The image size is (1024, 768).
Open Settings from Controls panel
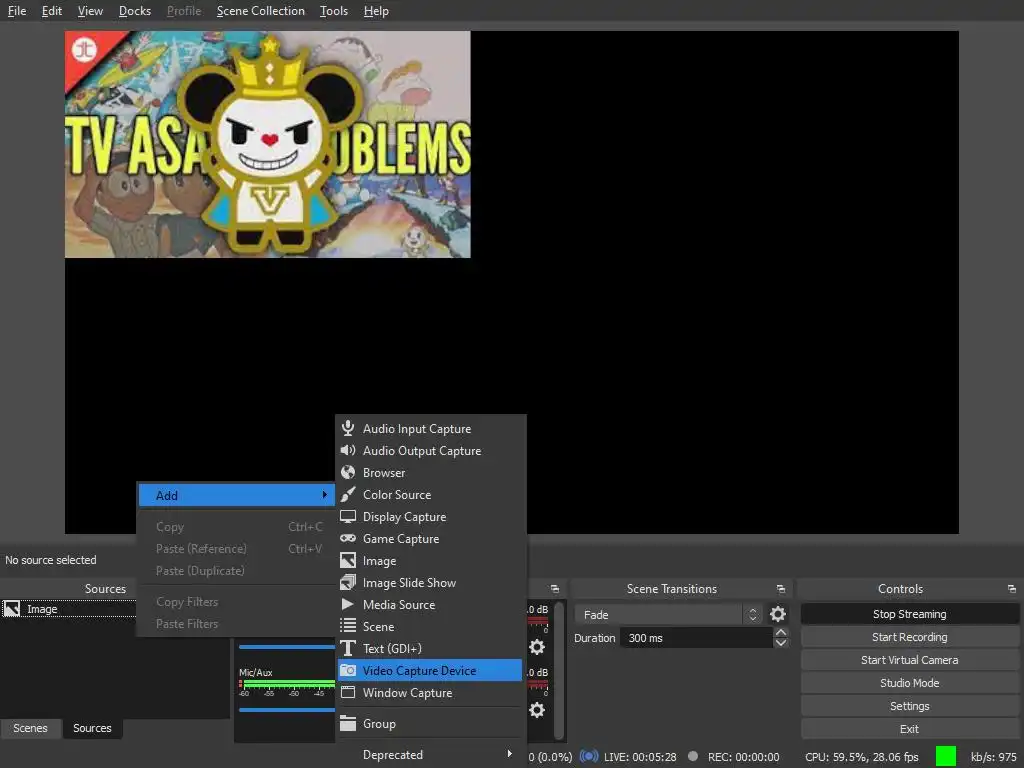click(x=909, y=706)
